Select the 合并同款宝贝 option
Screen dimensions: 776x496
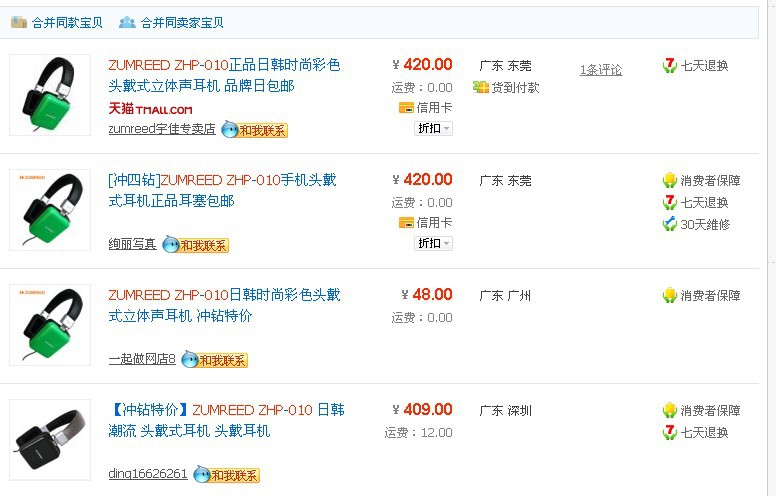[x=67, y=23]
